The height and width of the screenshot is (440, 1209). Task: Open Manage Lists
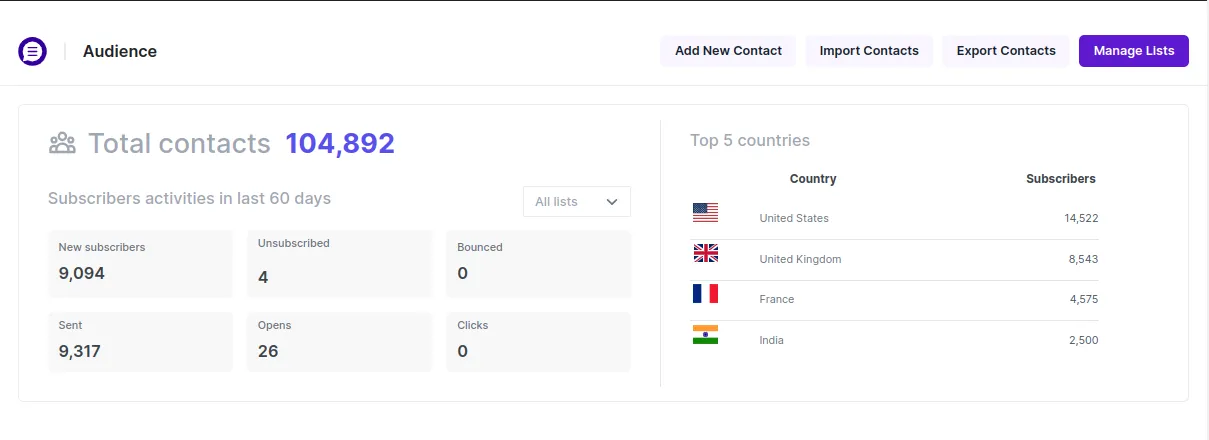tap(1134, 51)
